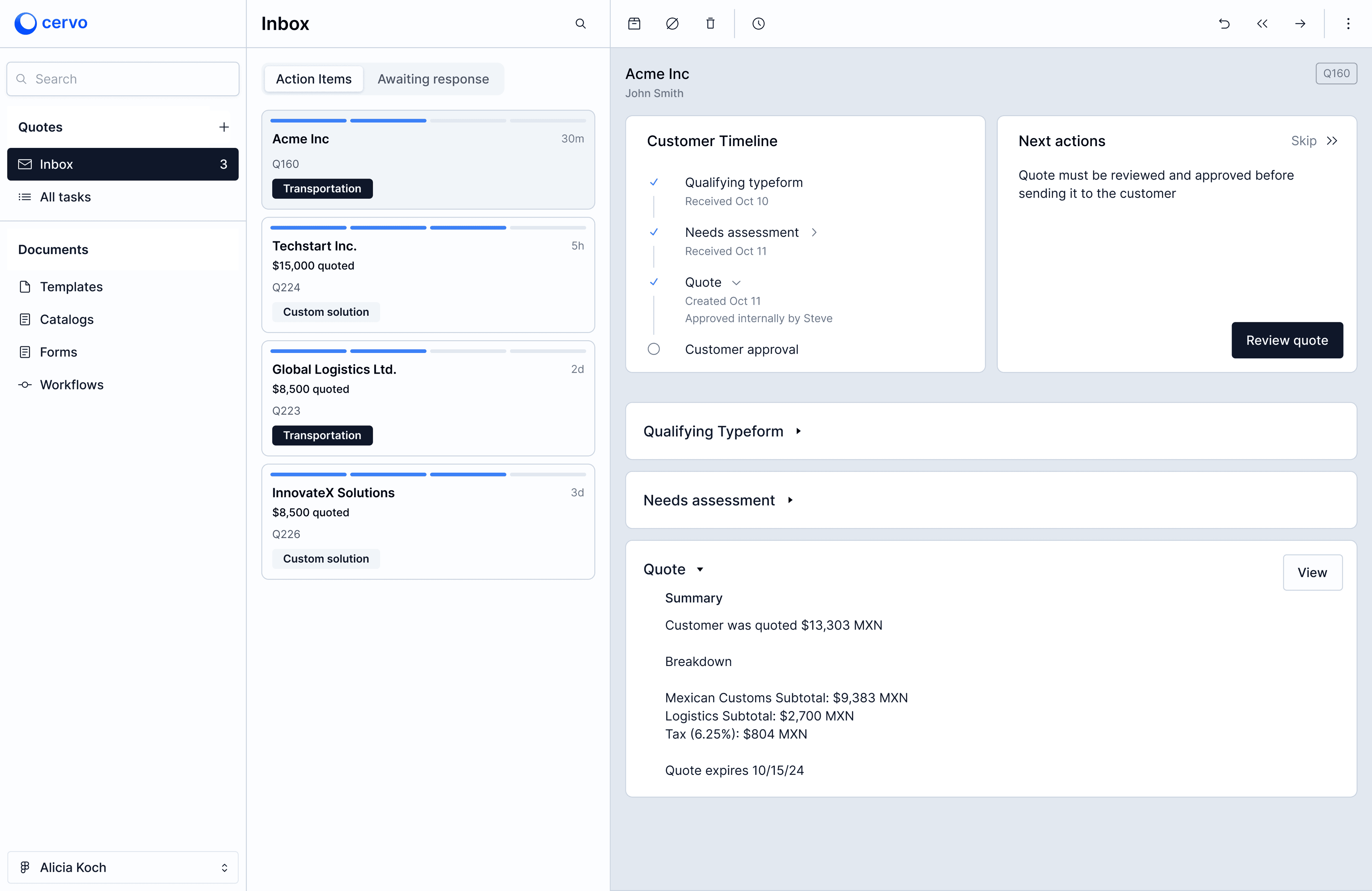Toggle the Qualifying Typeform completed checkmark
This screenshot has width=1372, height=891.
[654, 182]
